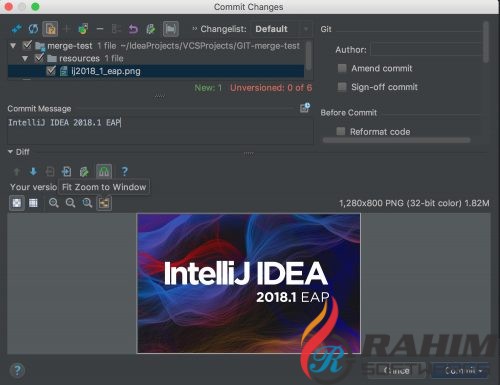500x385 pixels.
Task: Toggle the green highlighted Diff toolbar button
Action: [104, 171]
